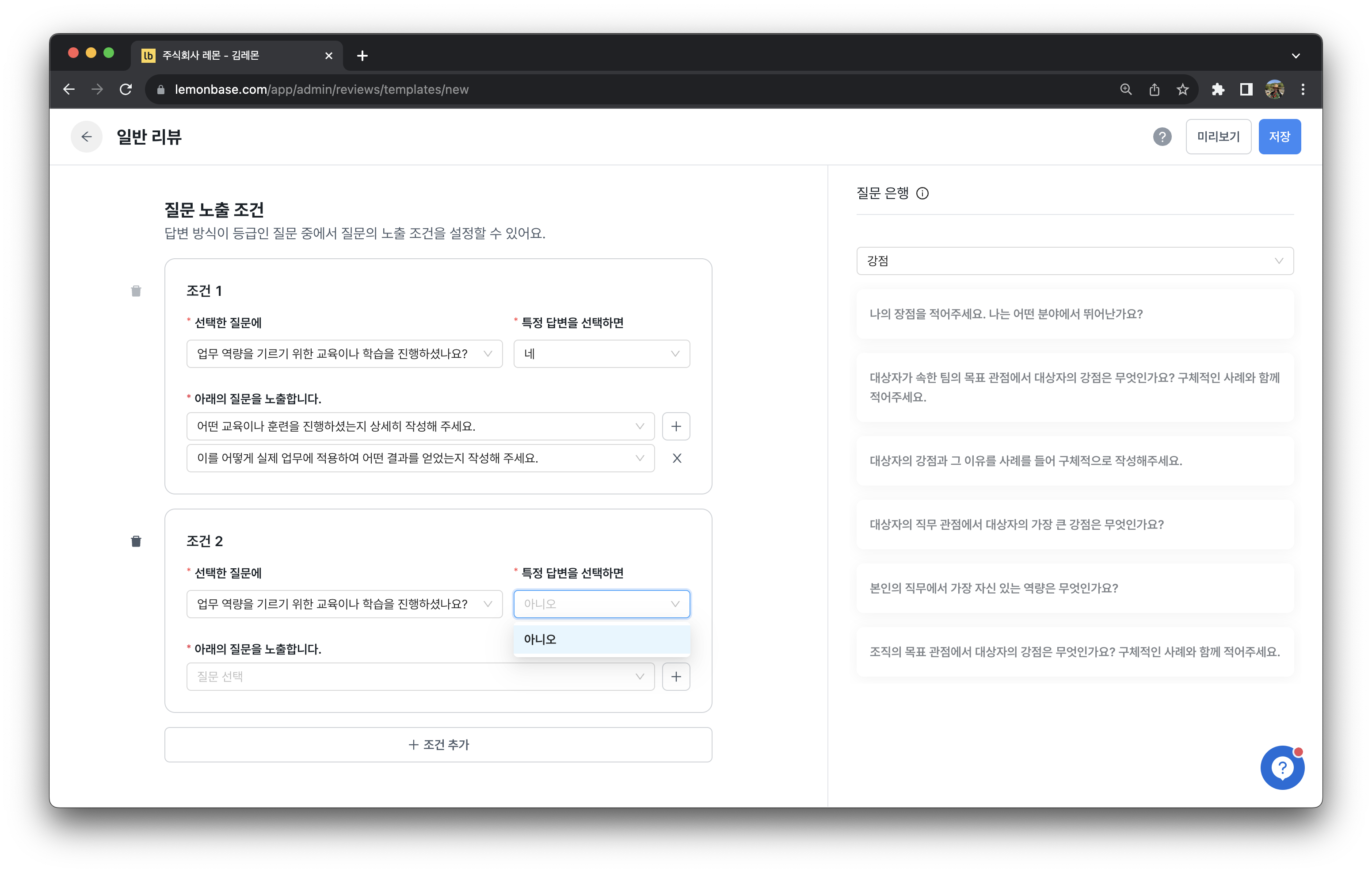1372x873 pixels.
Task: Open the blue chat support bubble
Action: click(x=1282, y=768)
